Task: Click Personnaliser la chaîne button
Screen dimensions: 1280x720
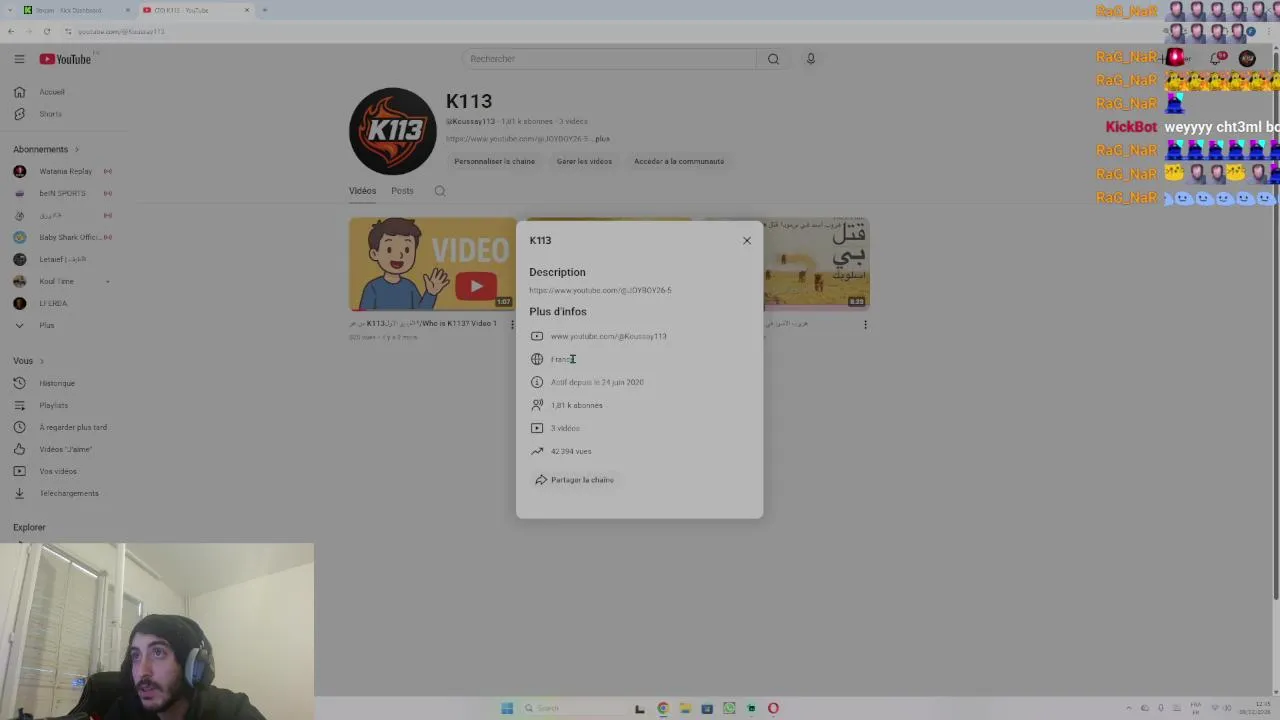Action: (494, 161)
